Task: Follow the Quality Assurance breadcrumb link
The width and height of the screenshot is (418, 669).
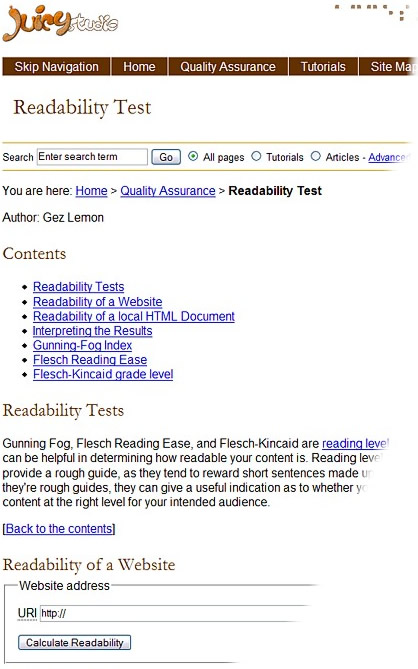Action: [168, 191]
